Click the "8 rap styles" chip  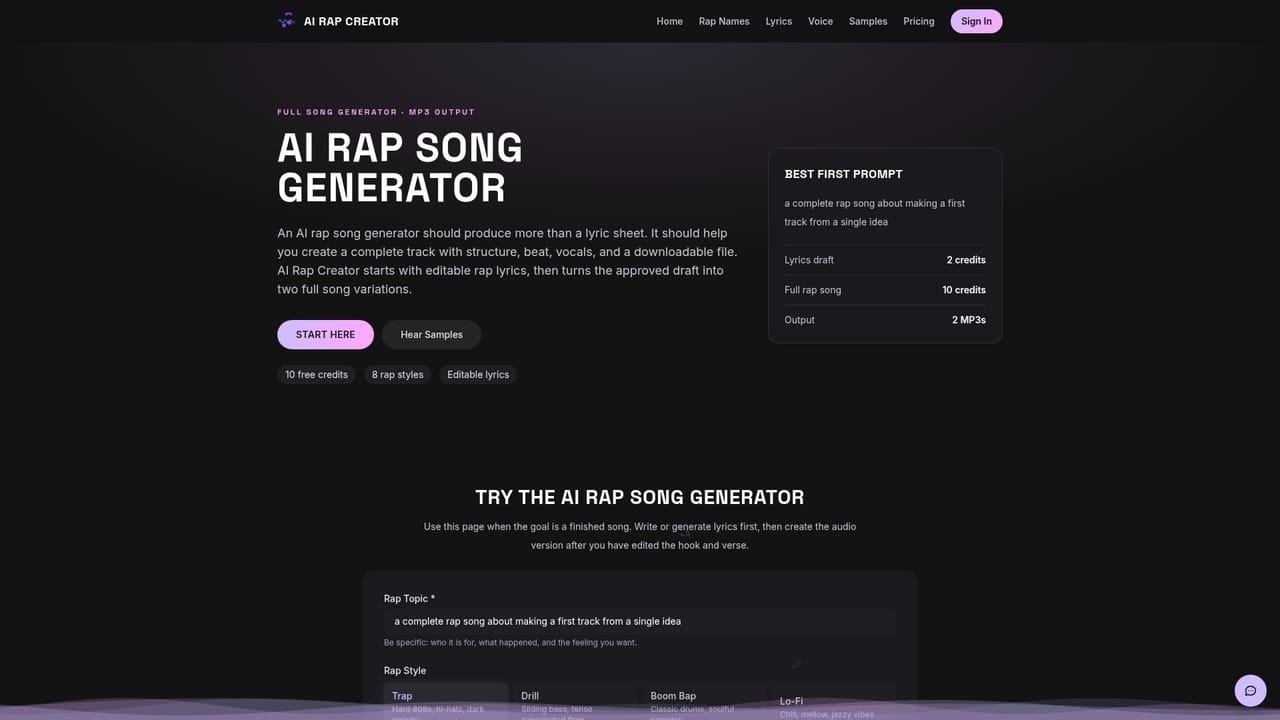point(398,374)
